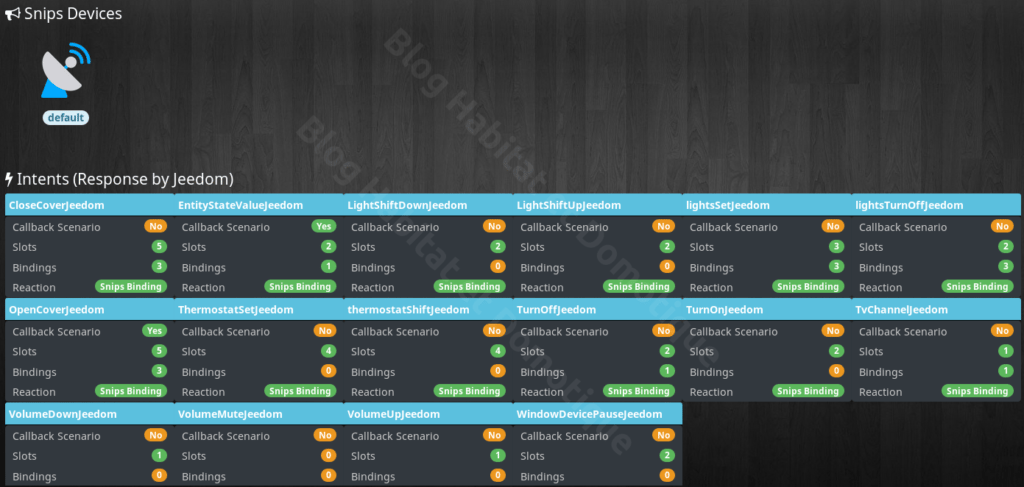Open the ThermostatSetJeedom intent header
This screenshot has width=1024, height=487.
pyautogui.click(x=259, y=309)
